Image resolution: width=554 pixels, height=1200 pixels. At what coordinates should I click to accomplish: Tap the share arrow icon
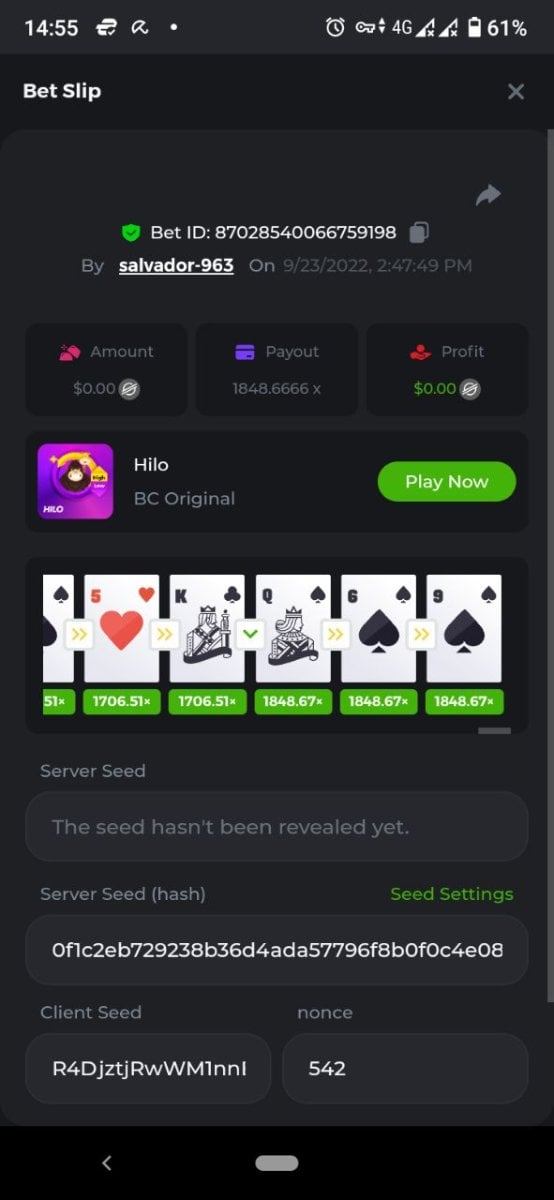pos(488,195)
